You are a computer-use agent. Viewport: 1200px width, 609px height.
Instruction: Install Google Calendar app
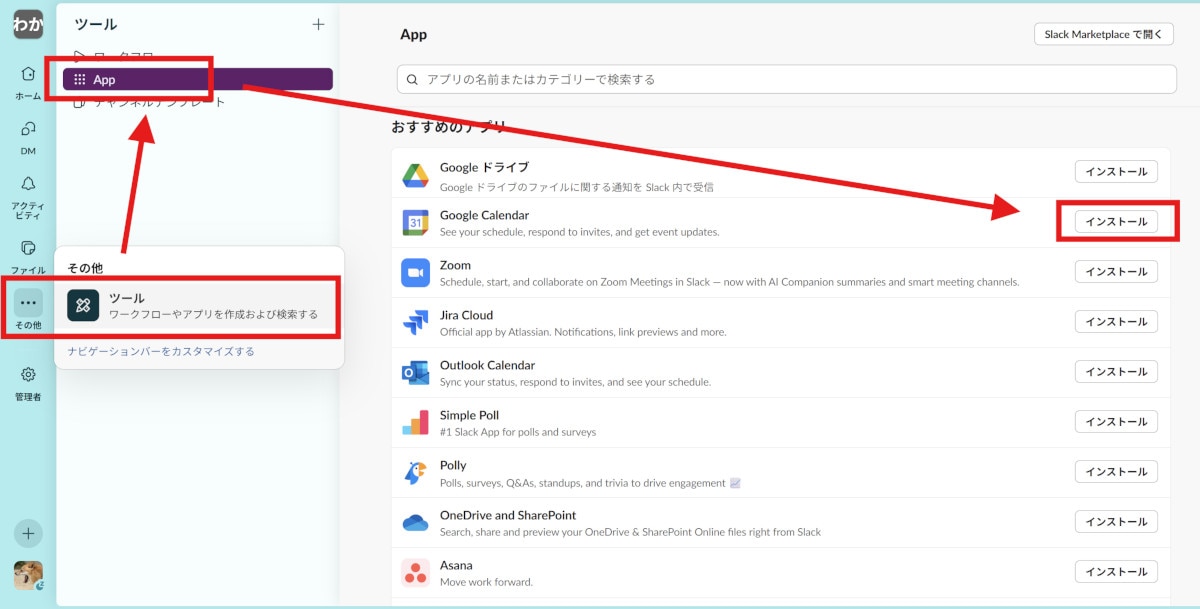(1116, 222)
